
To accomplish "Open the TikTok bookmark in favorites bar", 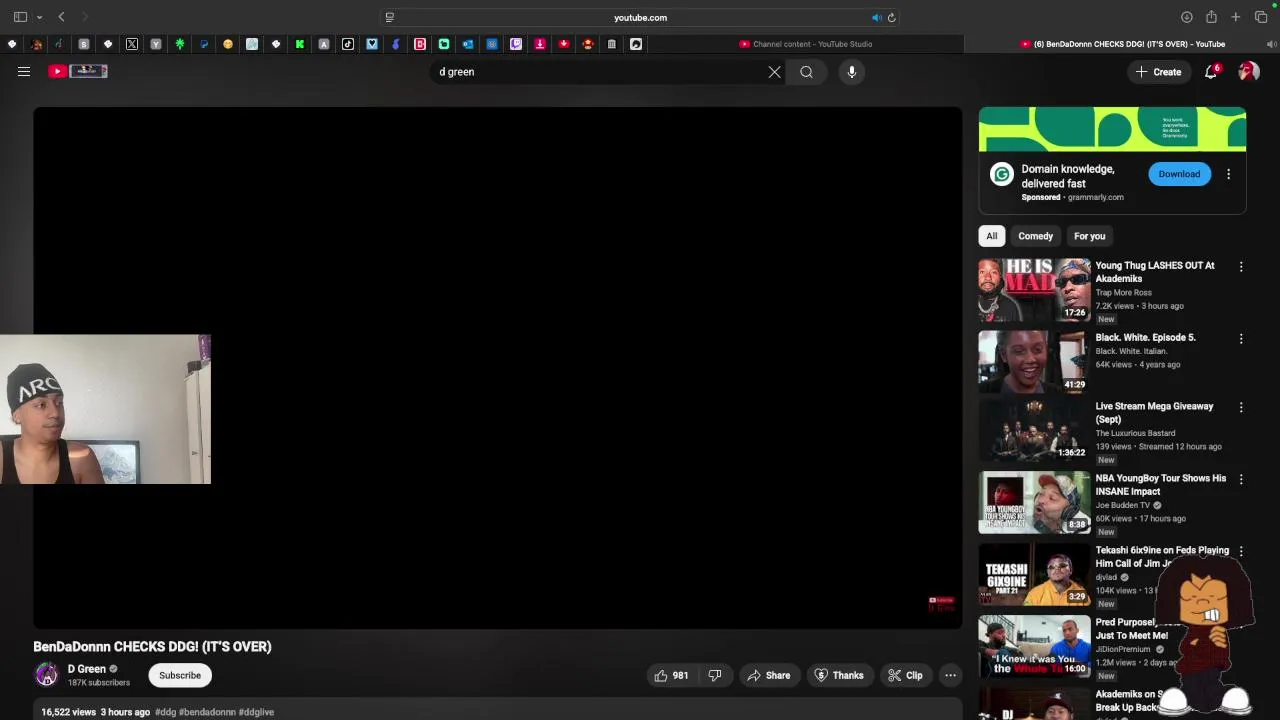I will pyautogui.click(x=348, y=44).
